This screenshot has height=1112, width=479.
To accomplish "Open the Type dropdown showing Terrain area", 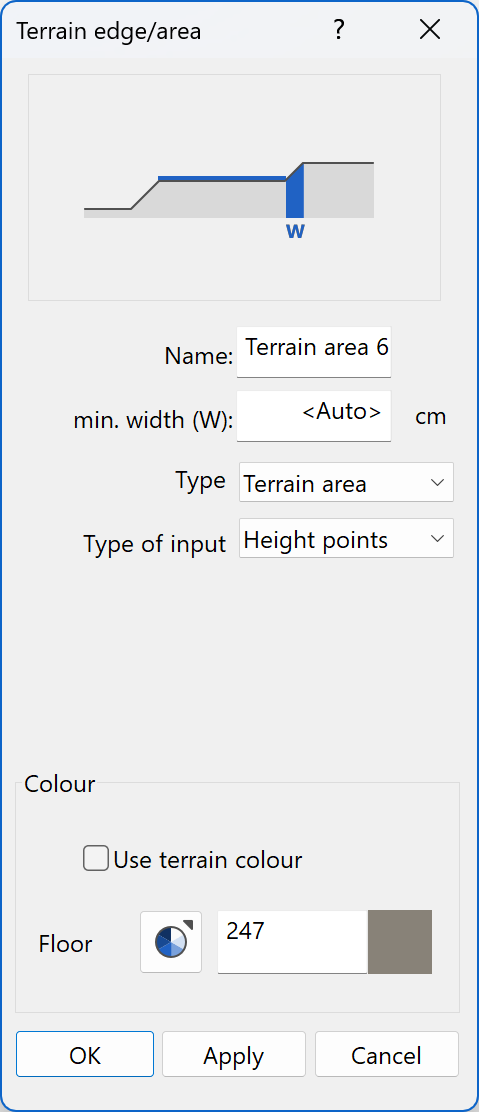I will tap(346, 483).
